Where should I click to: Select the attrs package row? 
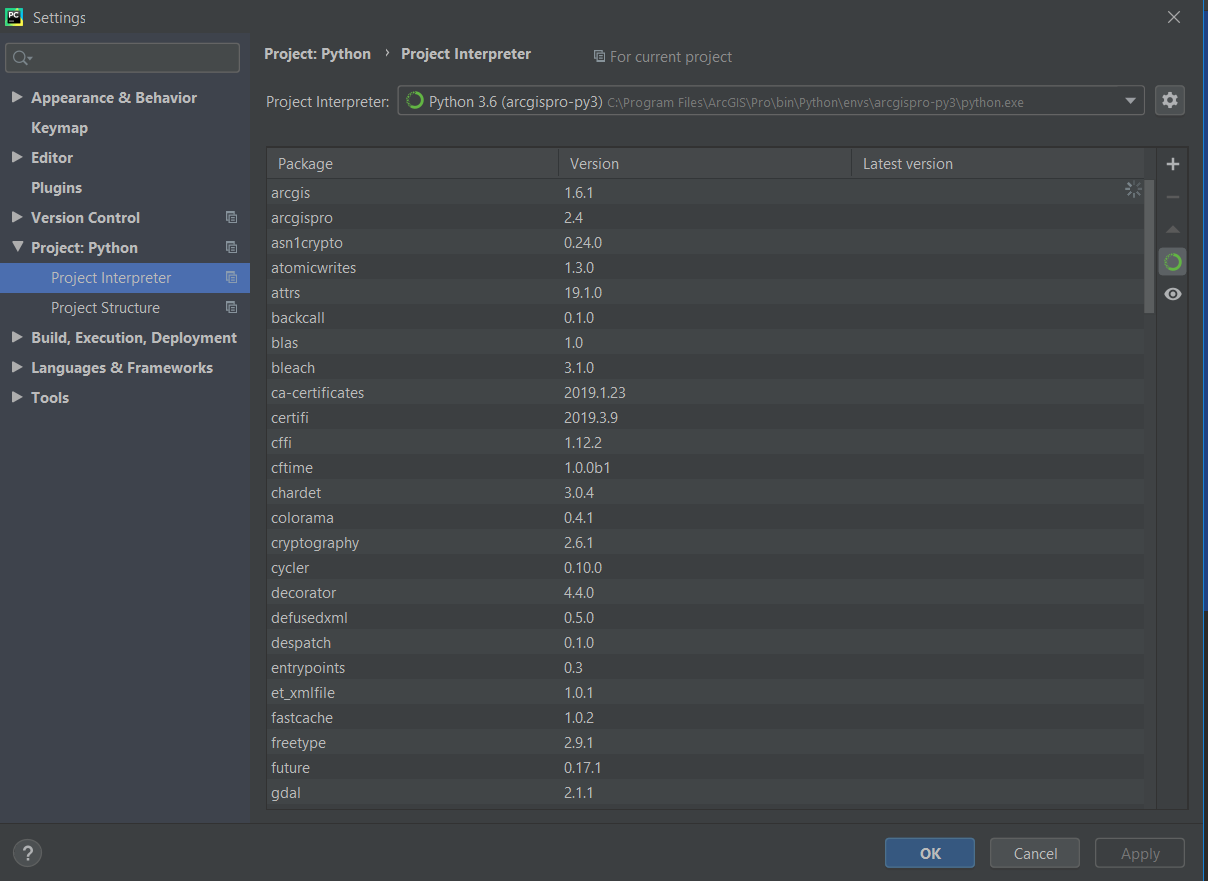(705, 292)
